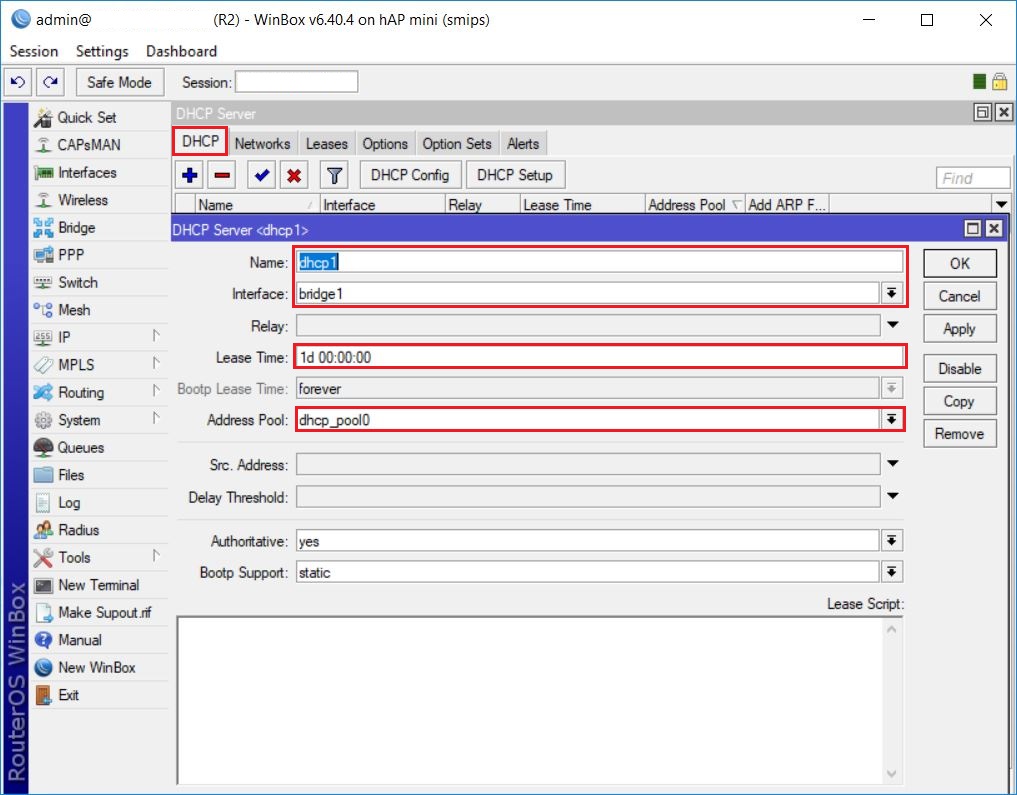Switch to the Options tab
The height and width of the screenshot is (795, 1017).
click(x=385, y=143)
